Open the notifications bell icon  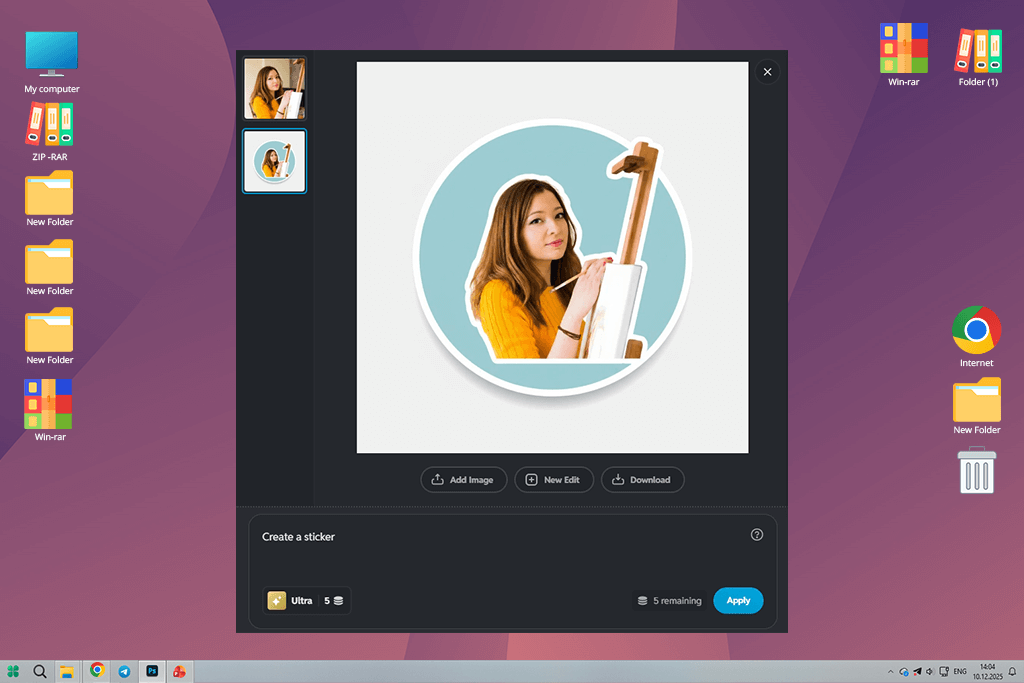pyautogui.click(x=1012, y=671)
